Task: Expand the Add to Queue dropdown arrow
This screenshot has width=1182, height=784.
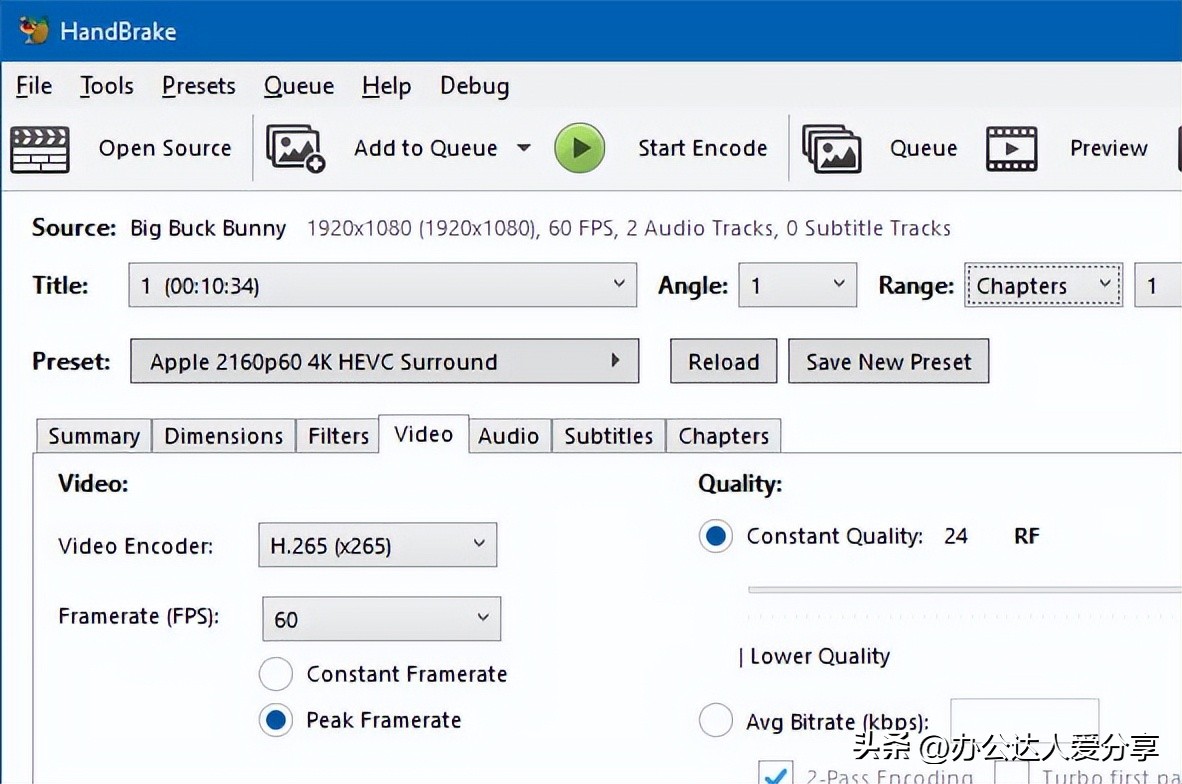Action: 523,149
